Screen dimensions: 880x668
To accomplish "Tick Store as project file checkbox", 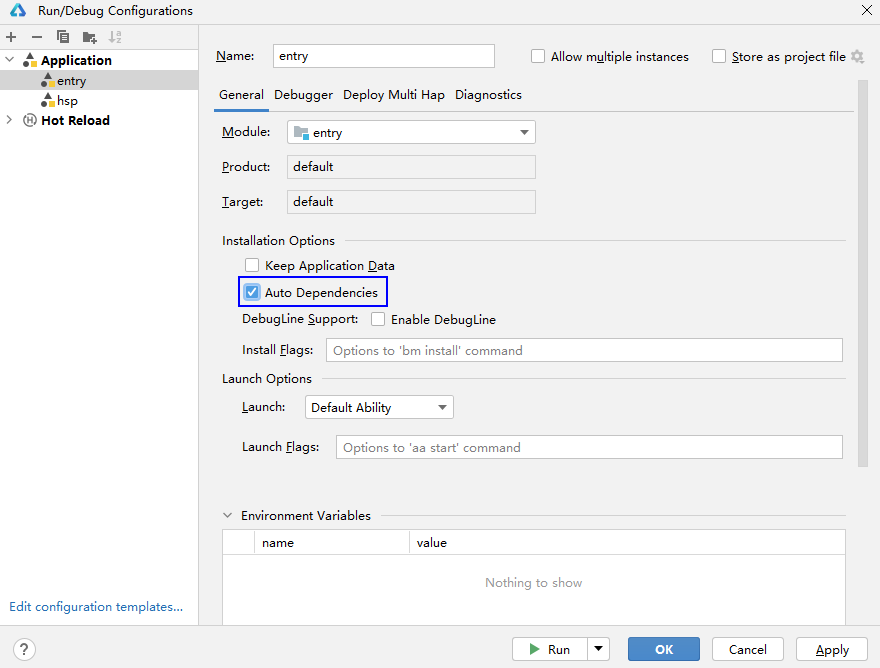I will [718, 57].
